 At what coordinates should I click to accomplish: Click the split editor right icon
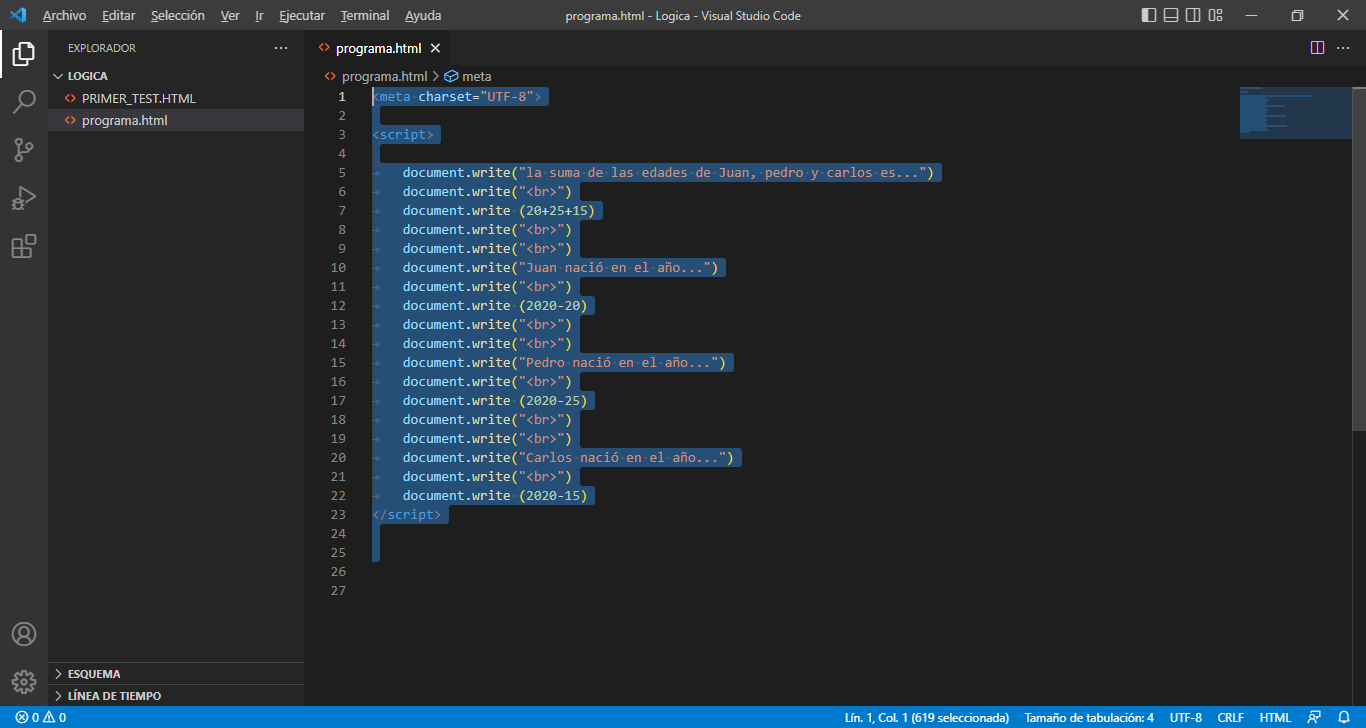(1317, 48)
